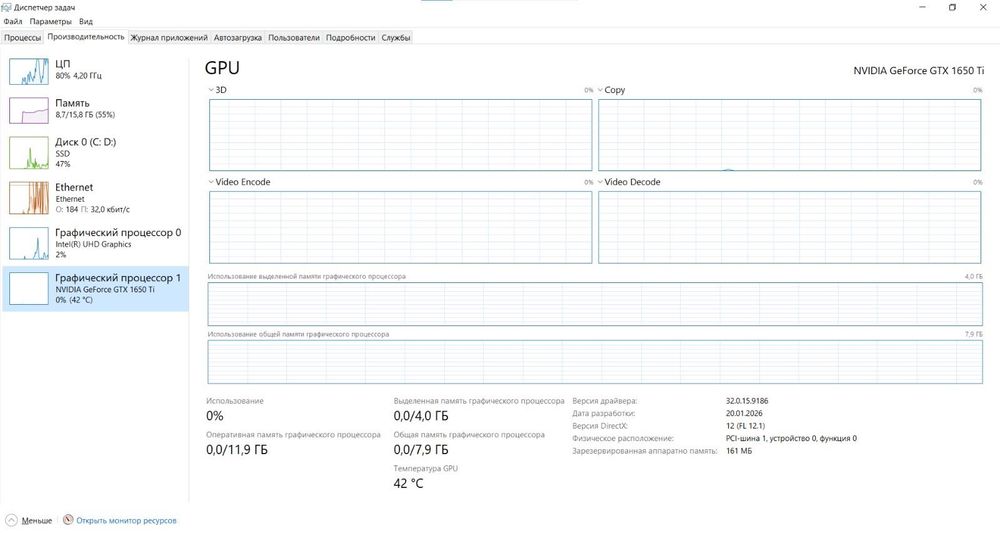Click the driver date value 20.01.2026
Screen dimensions: 1000x534
click(x=744, y=413)
